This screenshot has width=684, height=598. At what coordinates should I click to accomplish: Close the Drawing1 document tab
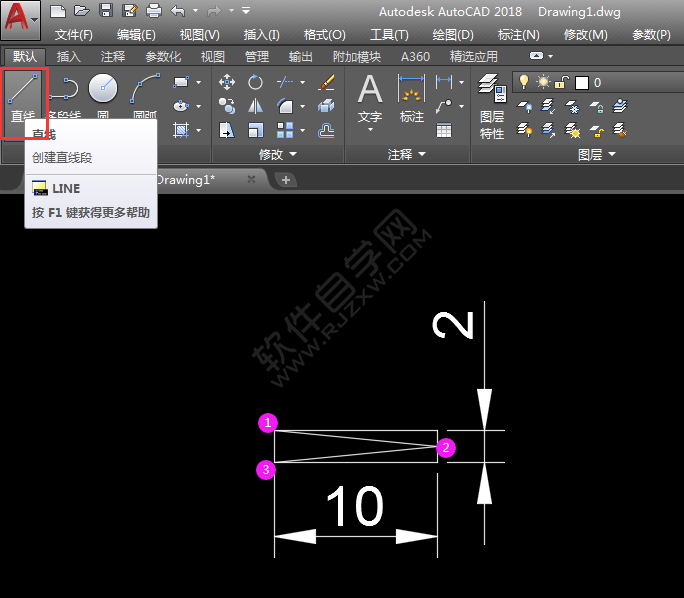coord(252,179)
